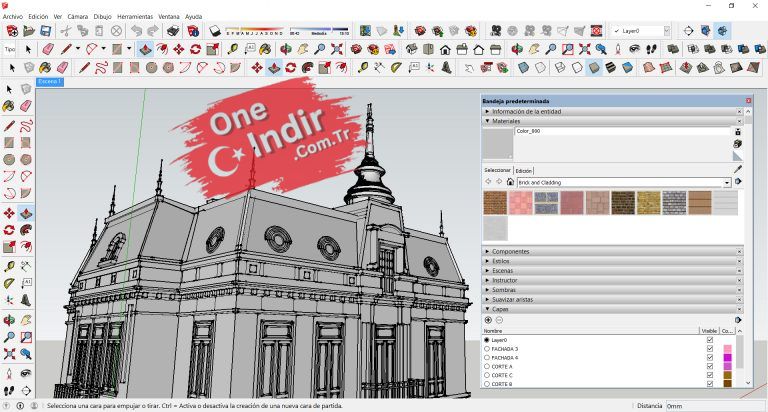Select Sandbox Drape tool icon
The image size is (768, 412).
(x=719, y=67)
